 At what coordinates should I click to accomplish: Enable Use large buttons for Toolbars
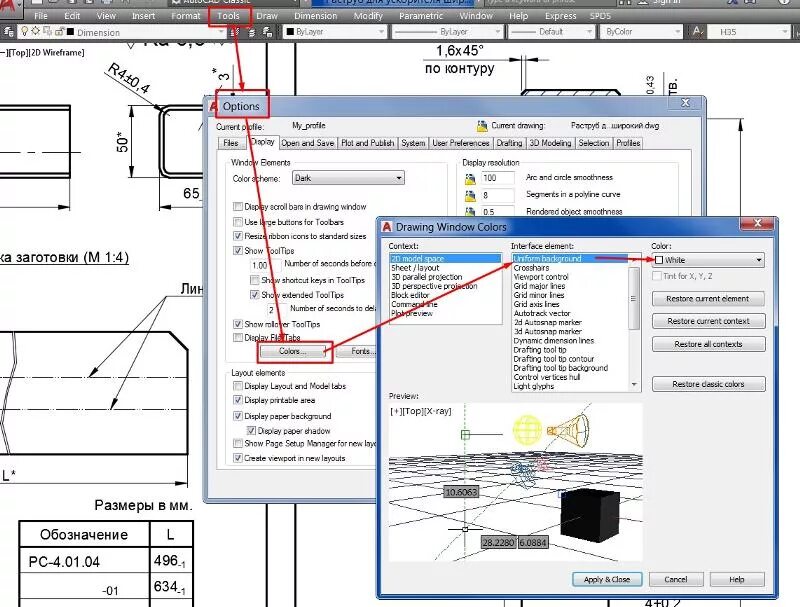pyautogui.click(x=237, y=222)
